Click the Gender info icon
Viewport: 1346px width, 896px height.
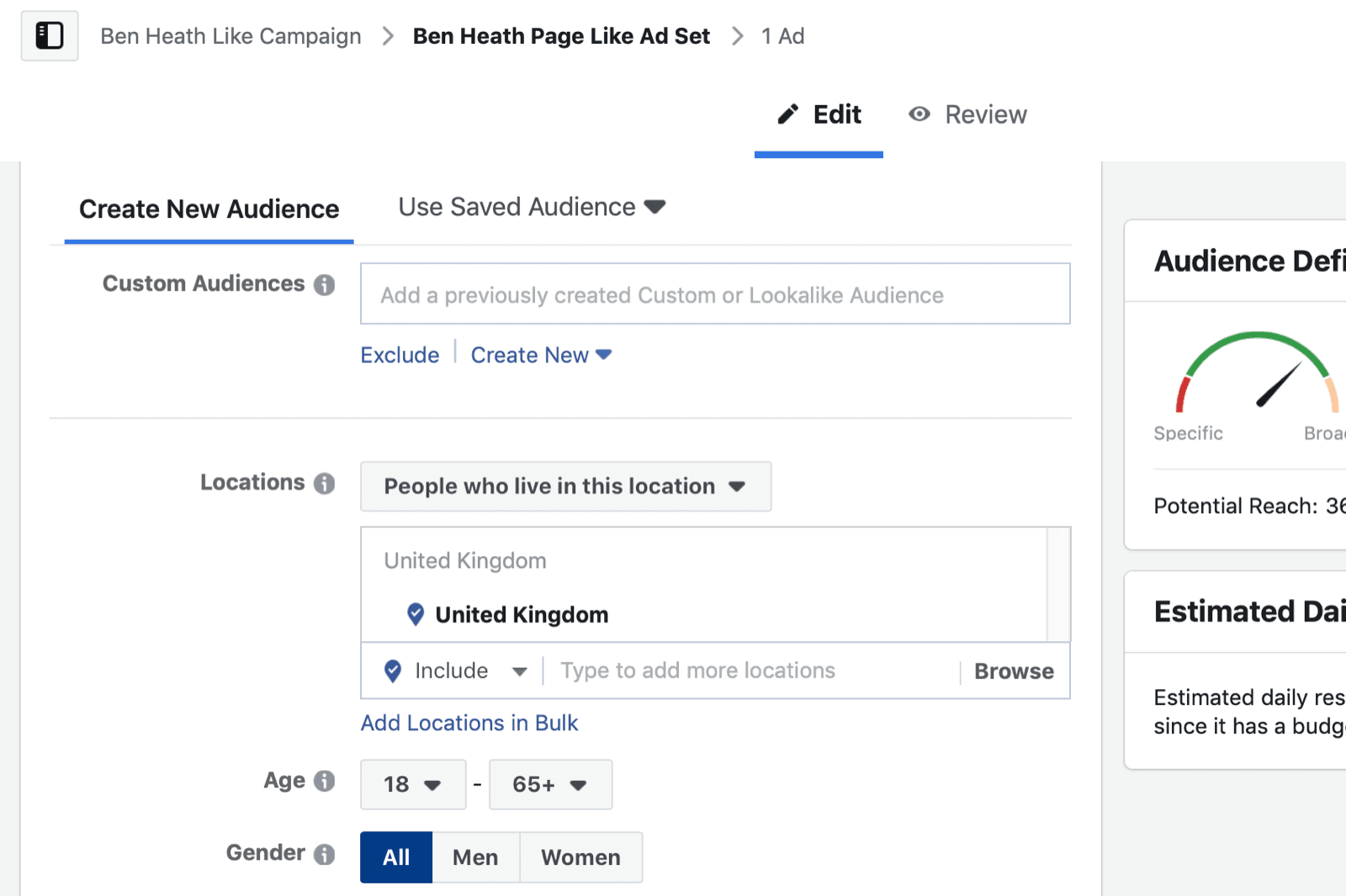[324, 855]
